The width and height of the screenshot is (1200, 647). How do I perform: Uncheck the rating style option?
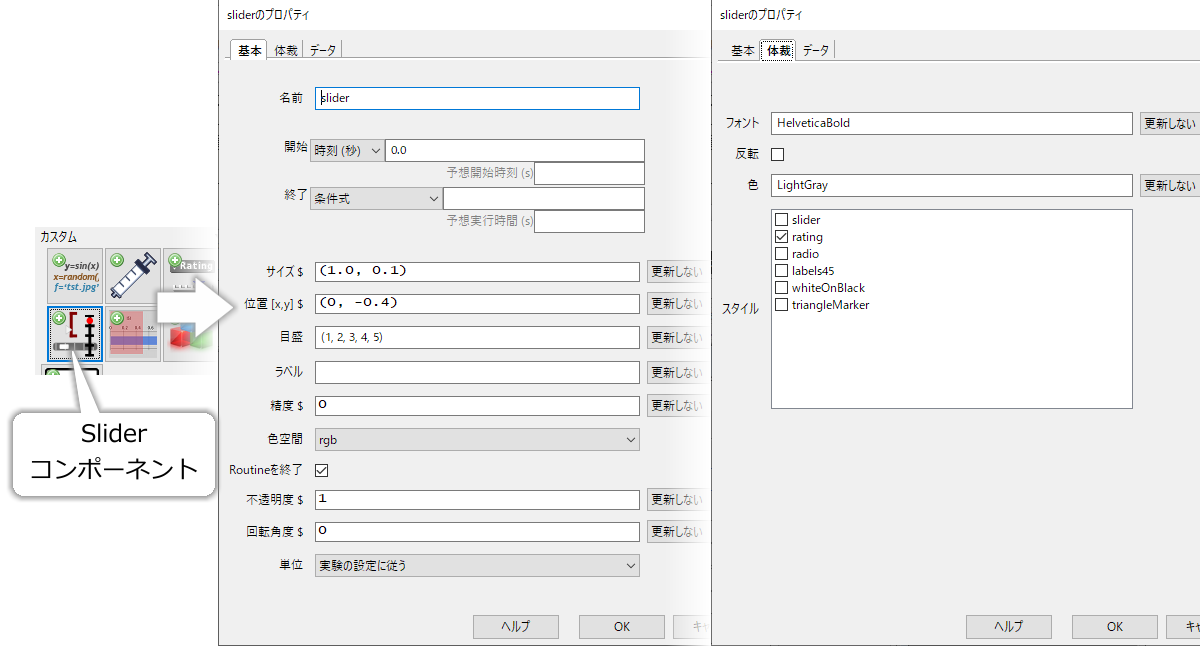pyautogui.click(x=781, y=237)
